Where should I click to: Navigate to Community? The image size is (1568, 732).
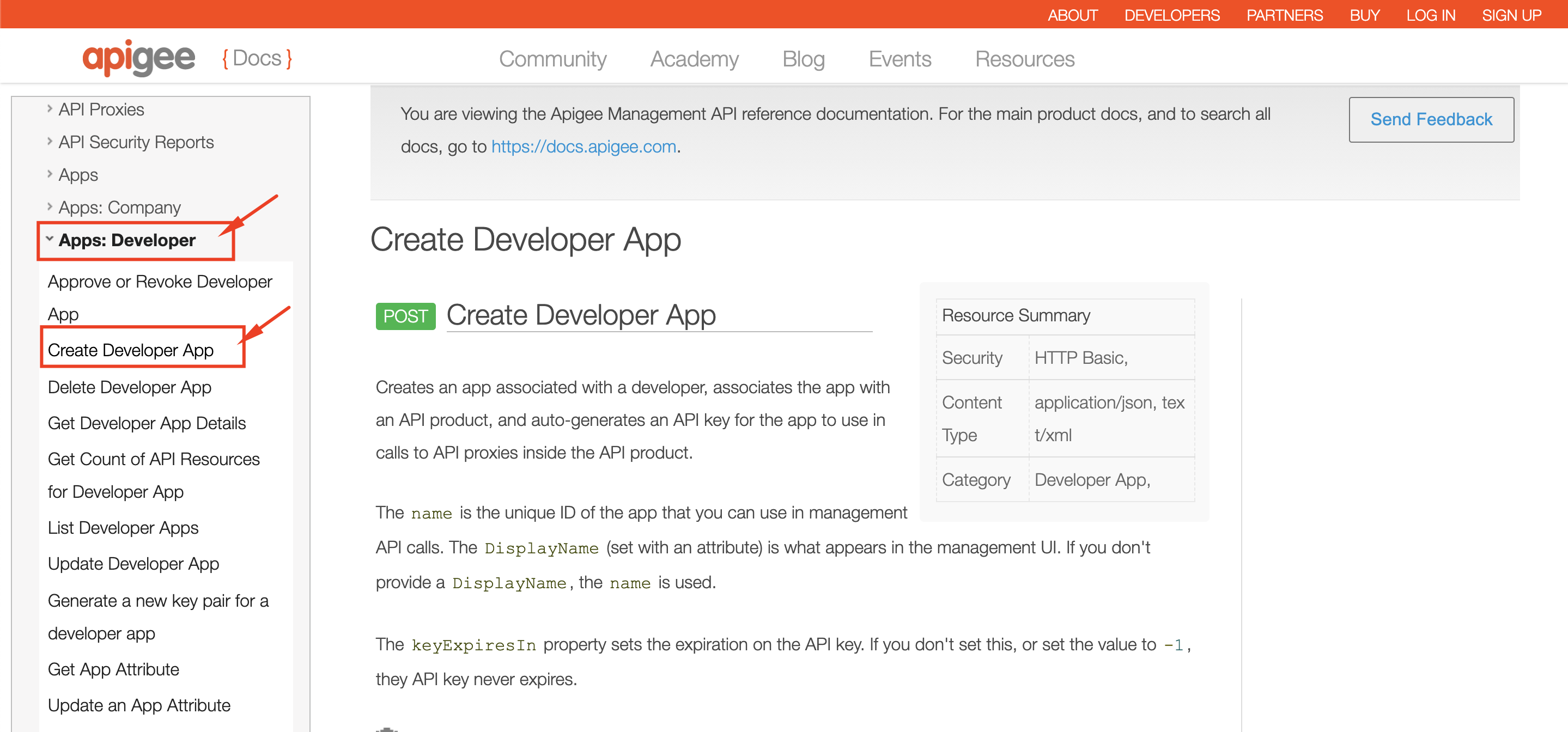[x=552, y=59]
